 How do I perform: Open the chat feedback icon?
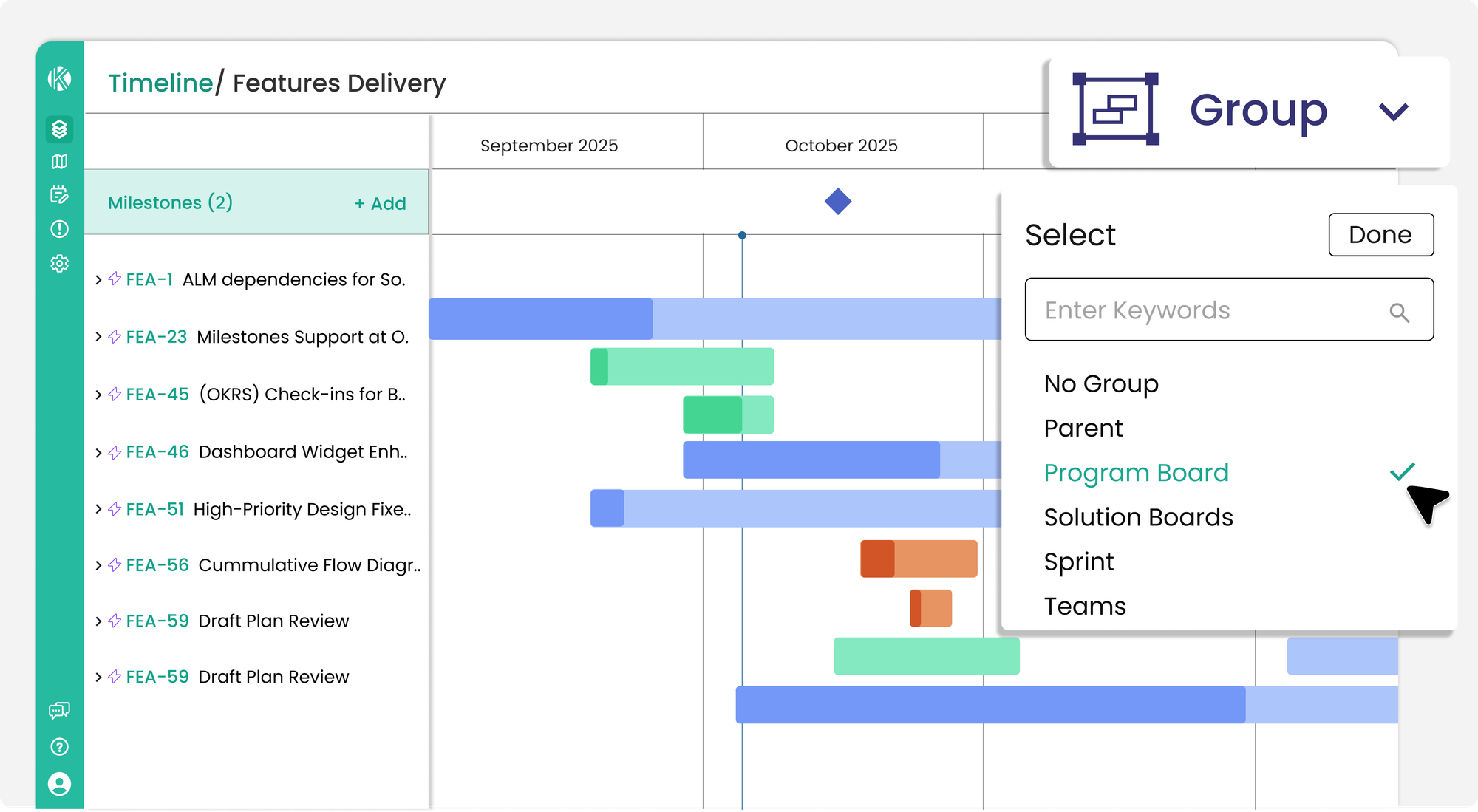(x=59, y=711)
